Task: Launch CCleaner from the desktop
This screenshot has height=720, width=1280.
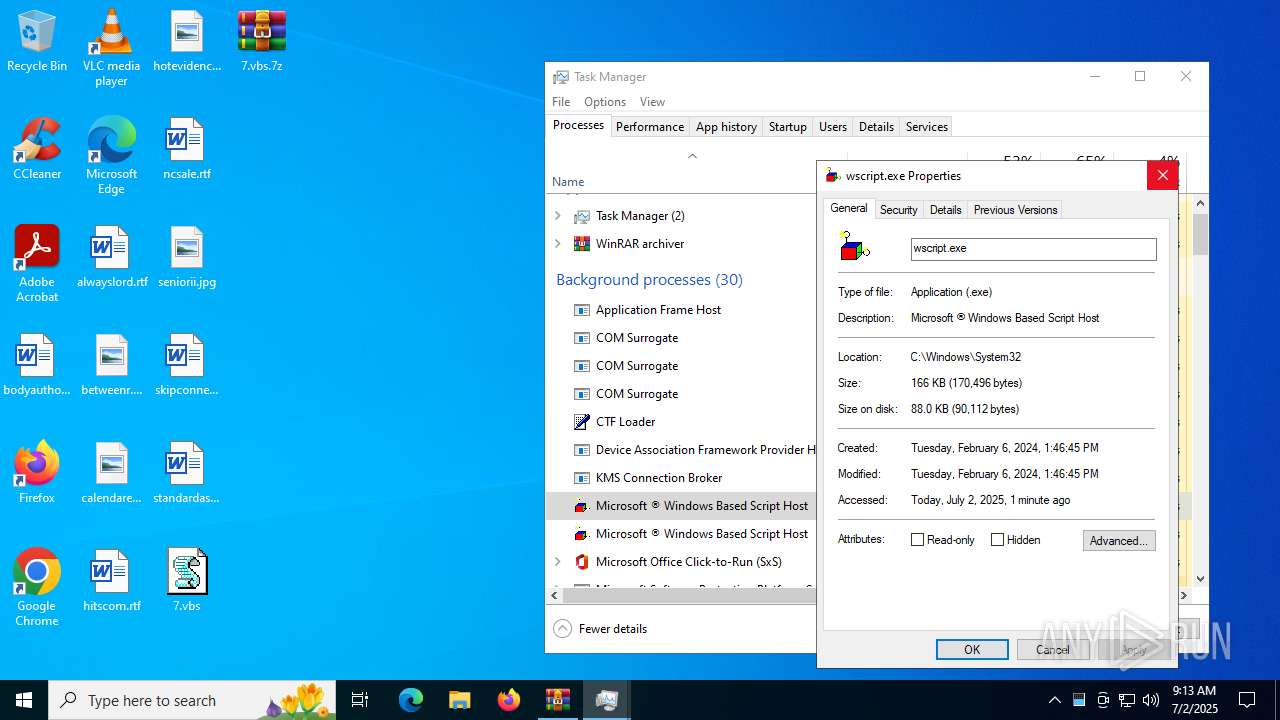Action: click(37, 149)
